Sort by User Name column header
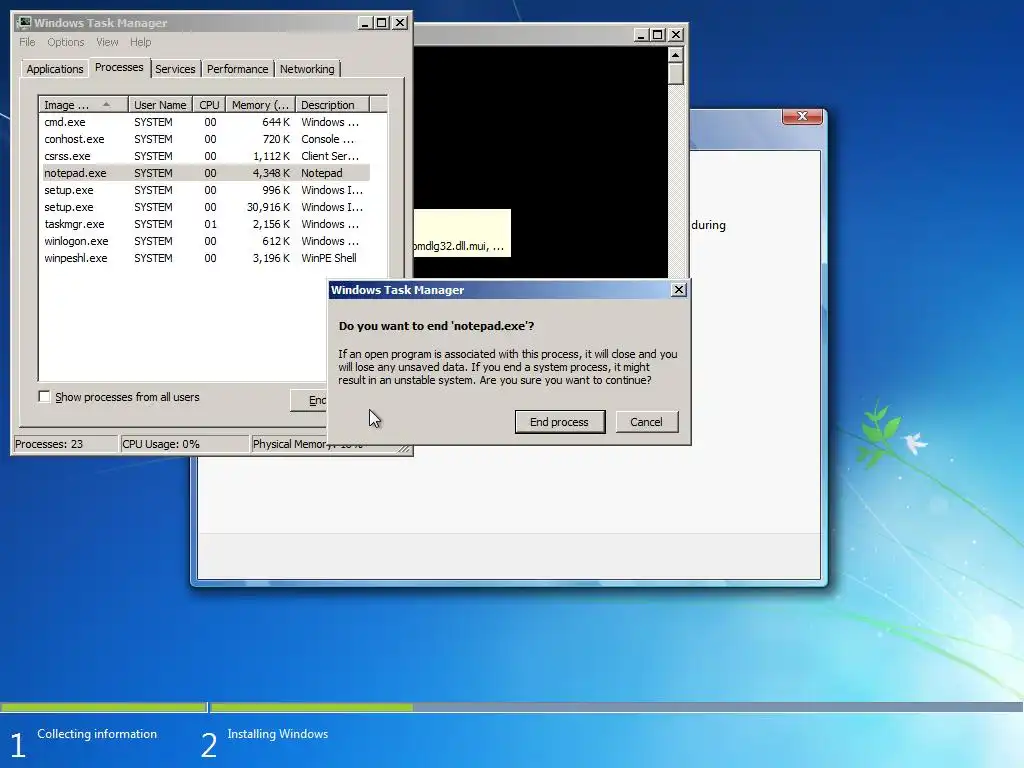This screenshot has width=1024, height=768. coord(160,104)
